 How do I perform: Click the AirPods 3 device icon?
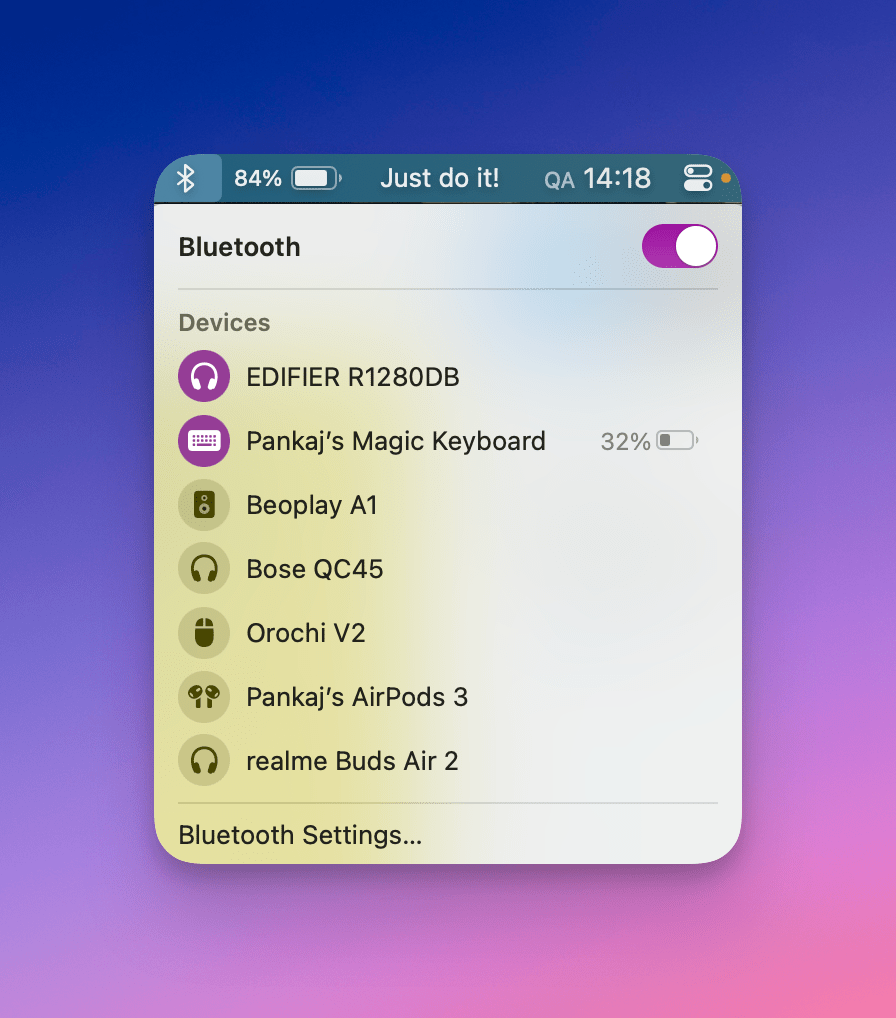[x=204, y=697]
